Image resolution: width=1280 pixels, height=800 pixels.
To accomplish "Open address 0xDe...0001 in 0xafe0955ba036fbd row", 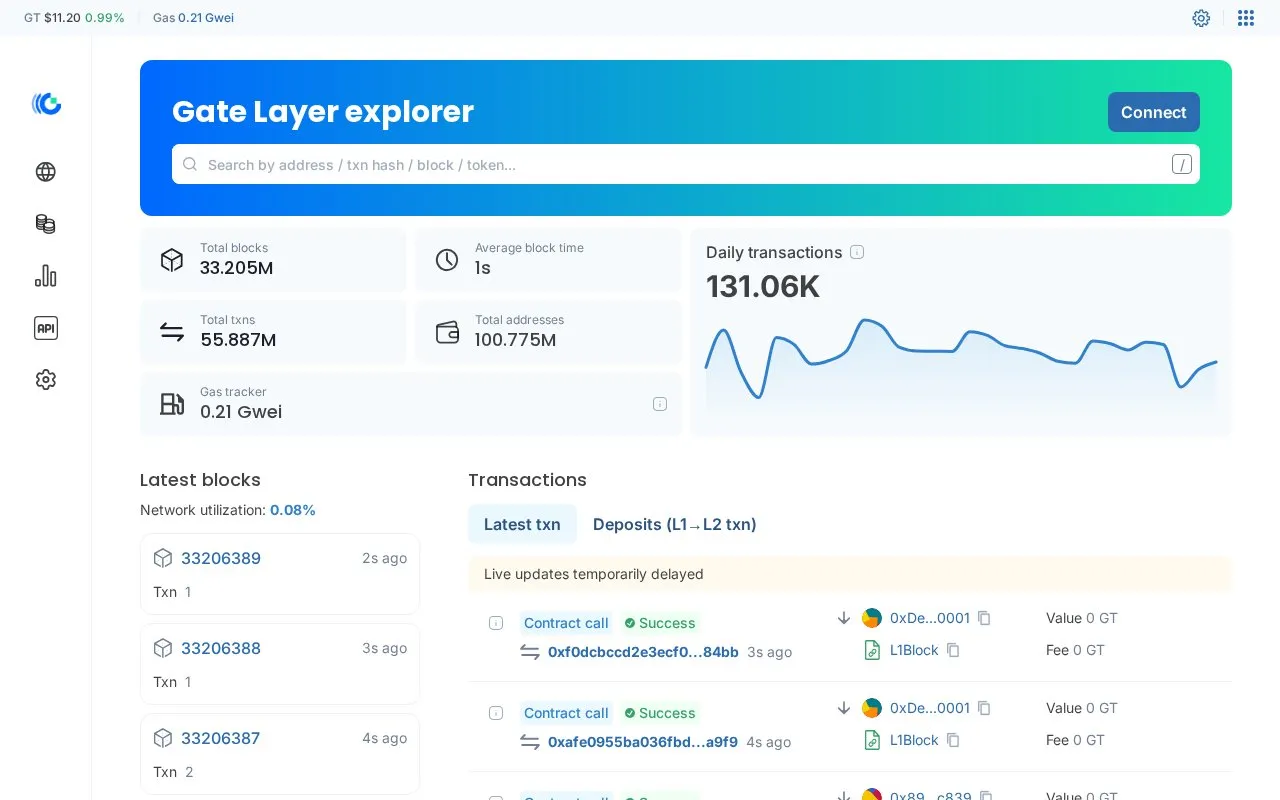I will 930,708.
